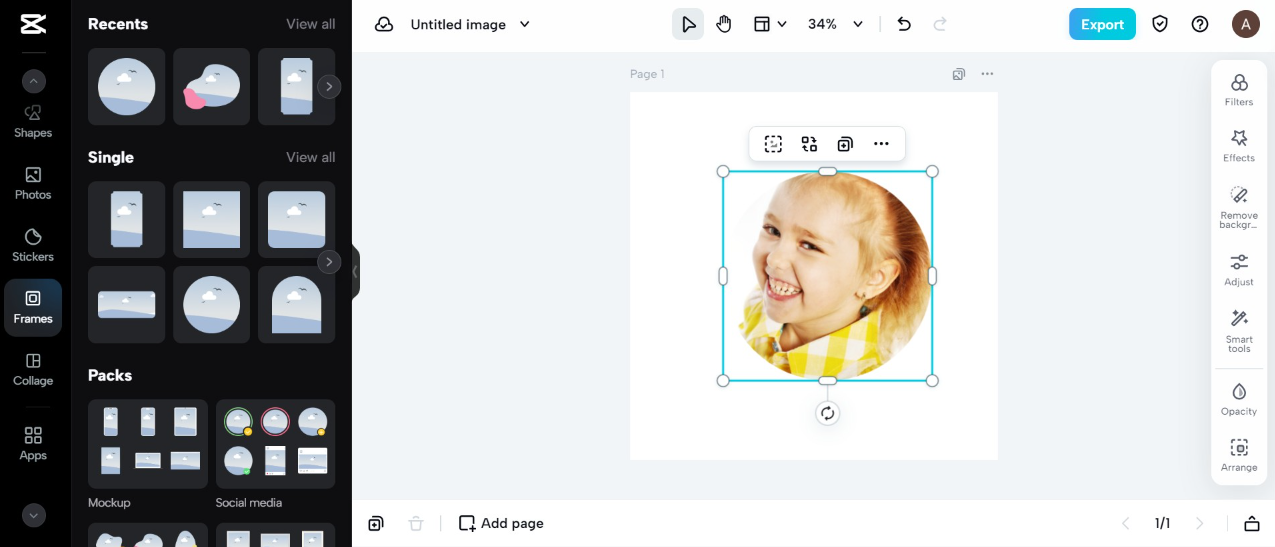View all Single frames

click(310, 157)
